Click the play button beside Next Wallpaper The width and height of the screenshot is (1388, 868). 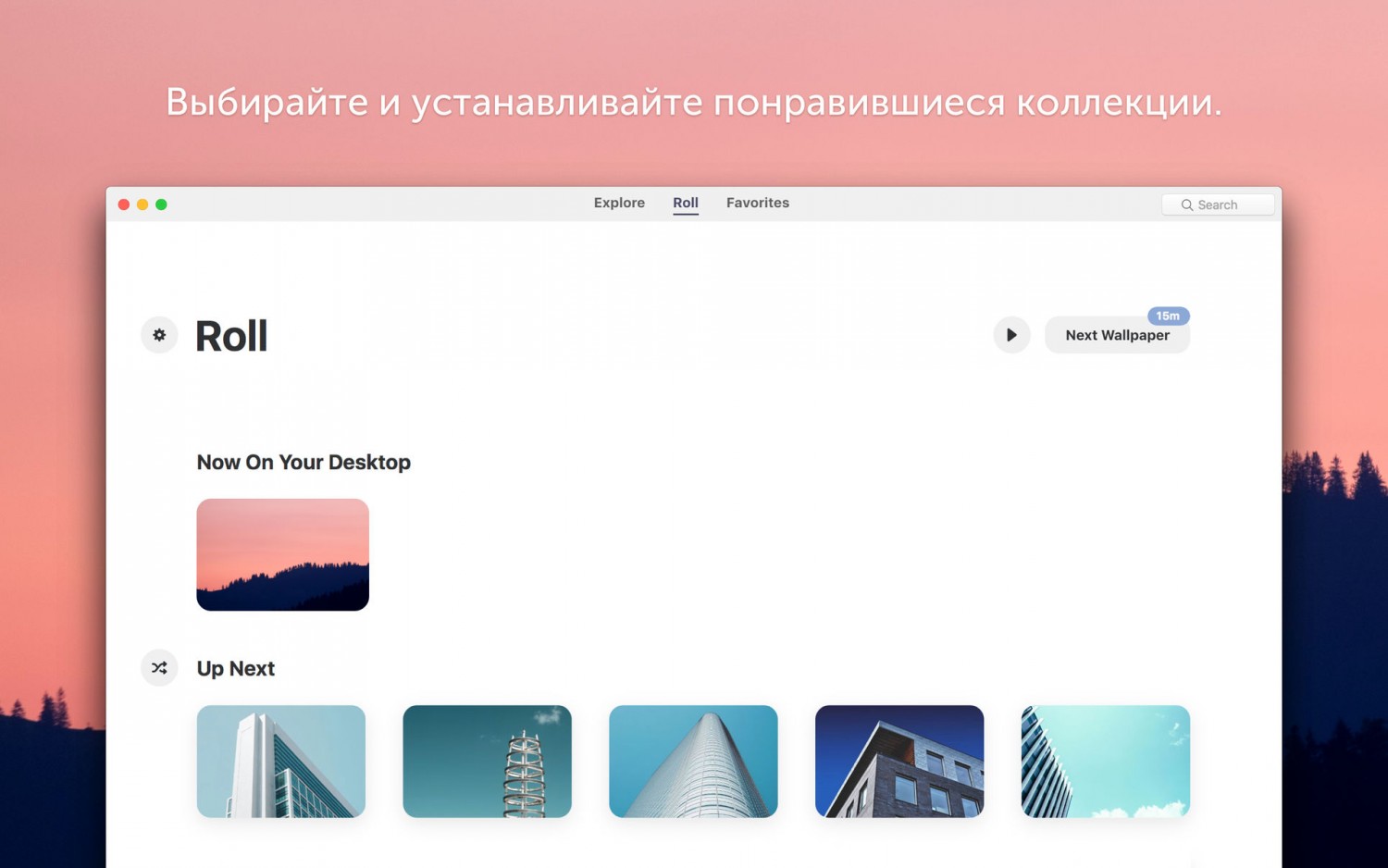[x=1011, y=335]
